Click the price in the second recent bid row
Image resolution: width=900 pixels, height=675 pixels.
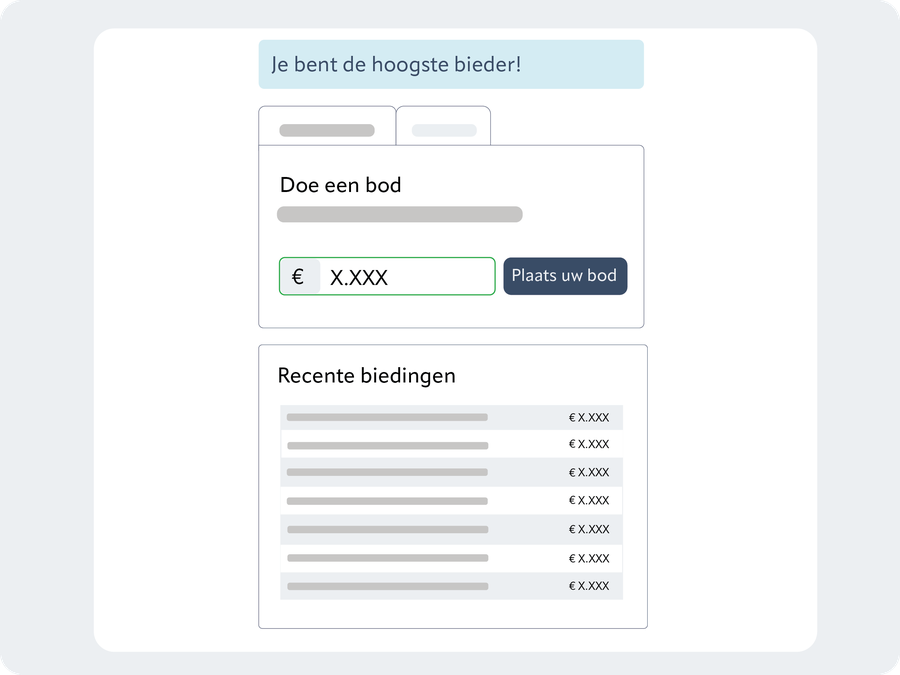(589, 444)
